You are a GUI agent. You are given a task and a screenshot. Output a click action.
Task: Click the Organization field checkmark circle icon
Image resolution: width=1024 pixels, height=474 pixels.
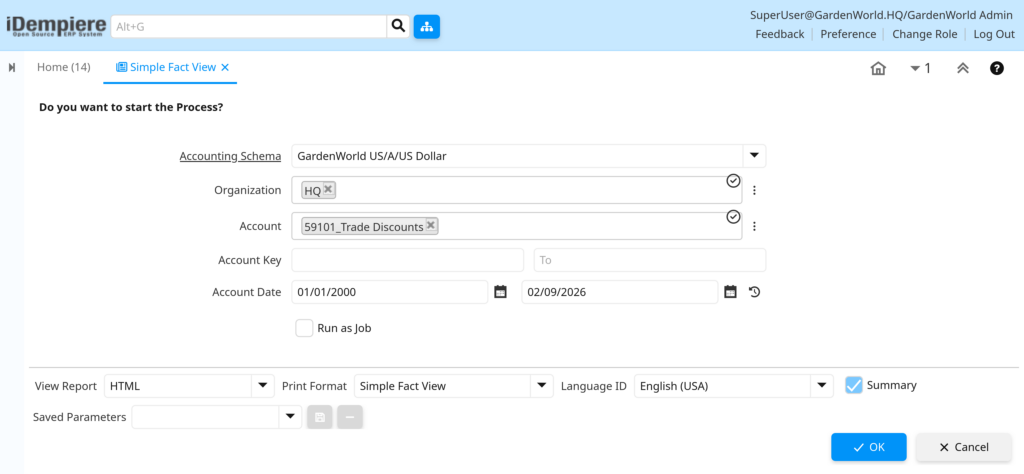click(x=733, y=181)
